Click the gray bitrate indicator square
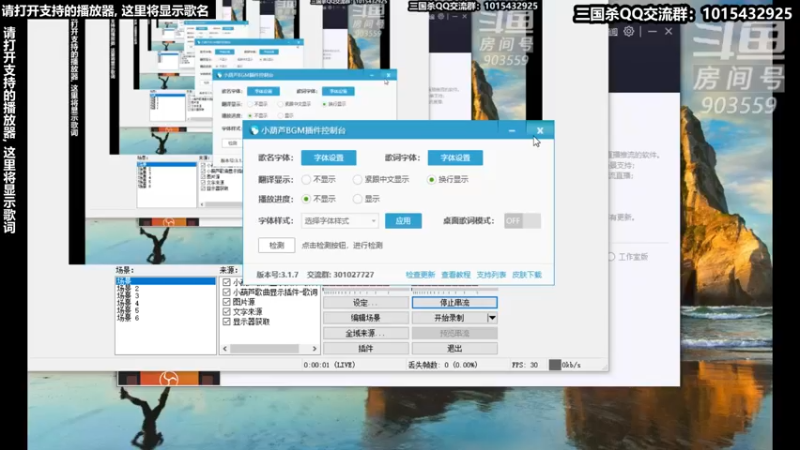The width and height of the screenshot is (800, 450). pyautogui.click(x=555, y=365)
